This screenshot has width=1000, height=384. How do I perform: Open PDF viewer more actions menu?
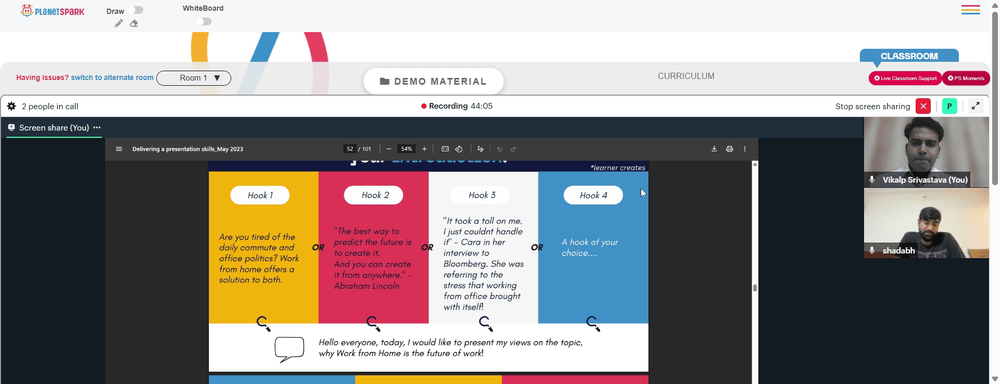click(x=744, y=149)
